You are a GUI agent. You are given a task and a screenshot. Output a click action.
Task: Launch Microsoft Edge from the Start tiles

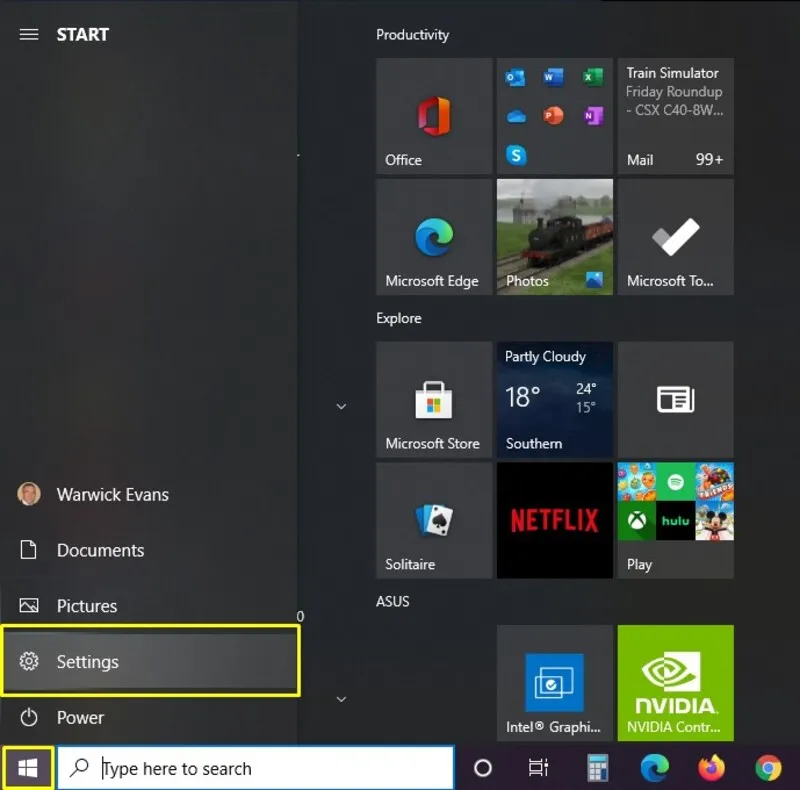click(434, 237)
